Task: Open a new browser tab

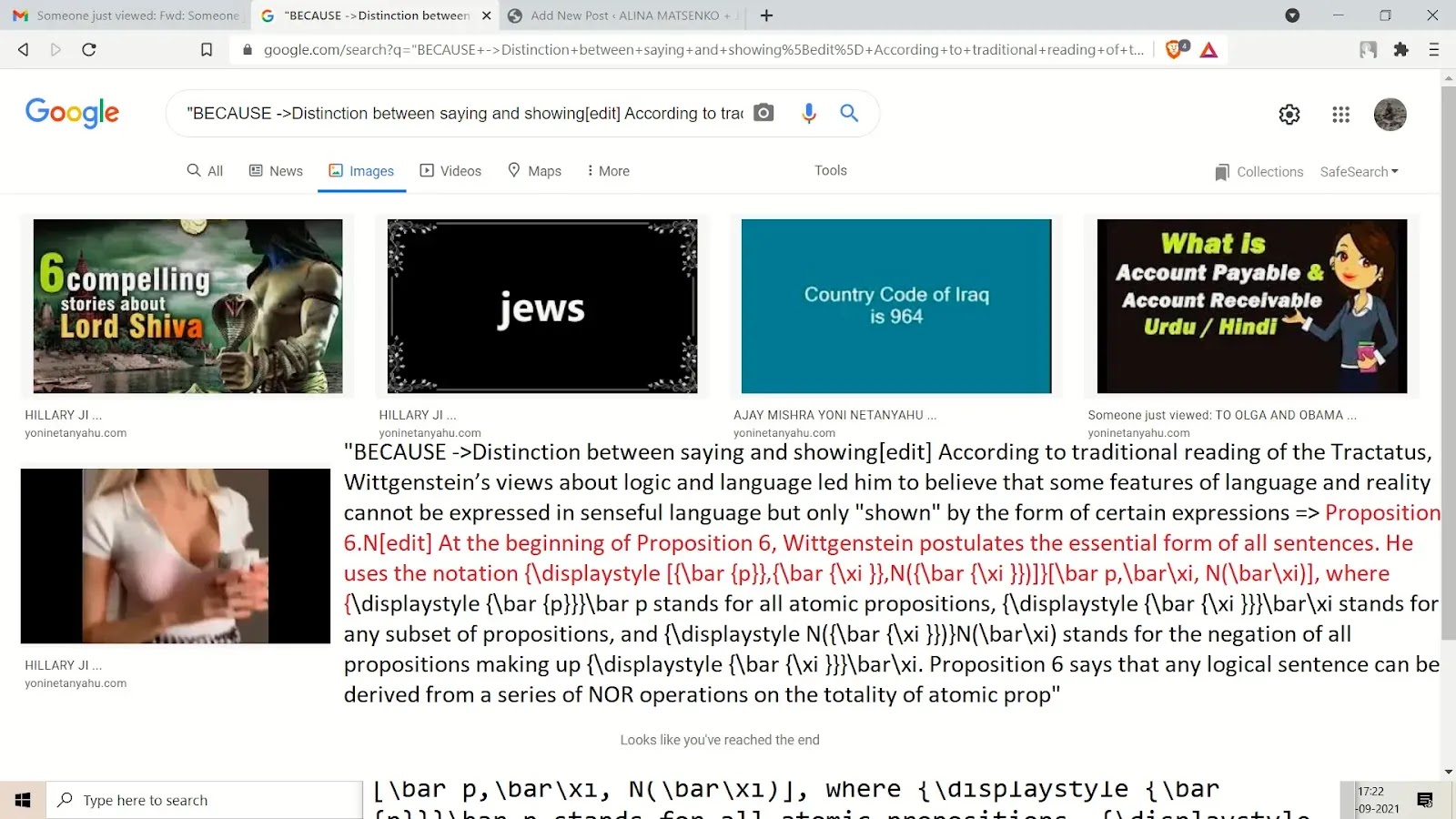Action: coord(766,15)
